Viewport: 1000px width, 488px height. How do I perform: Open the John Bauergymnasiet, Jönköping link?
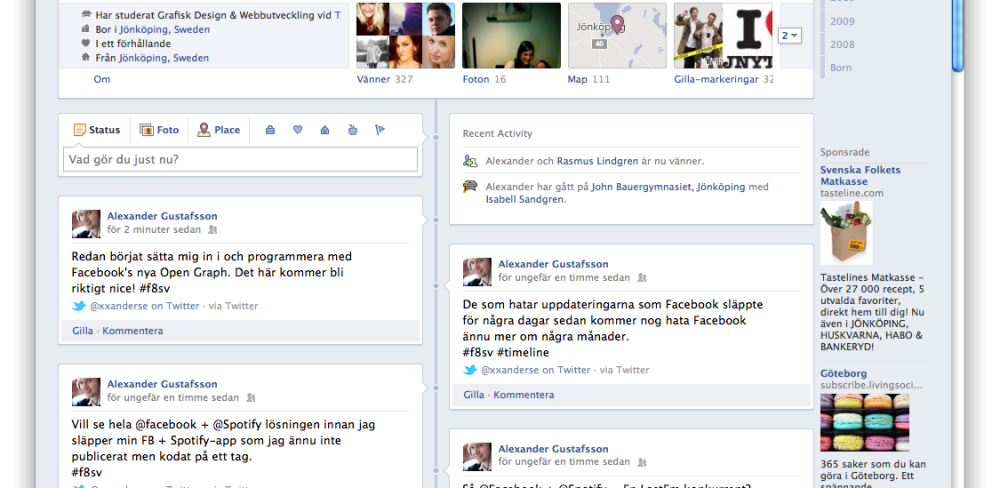click(x=668, y=187)
